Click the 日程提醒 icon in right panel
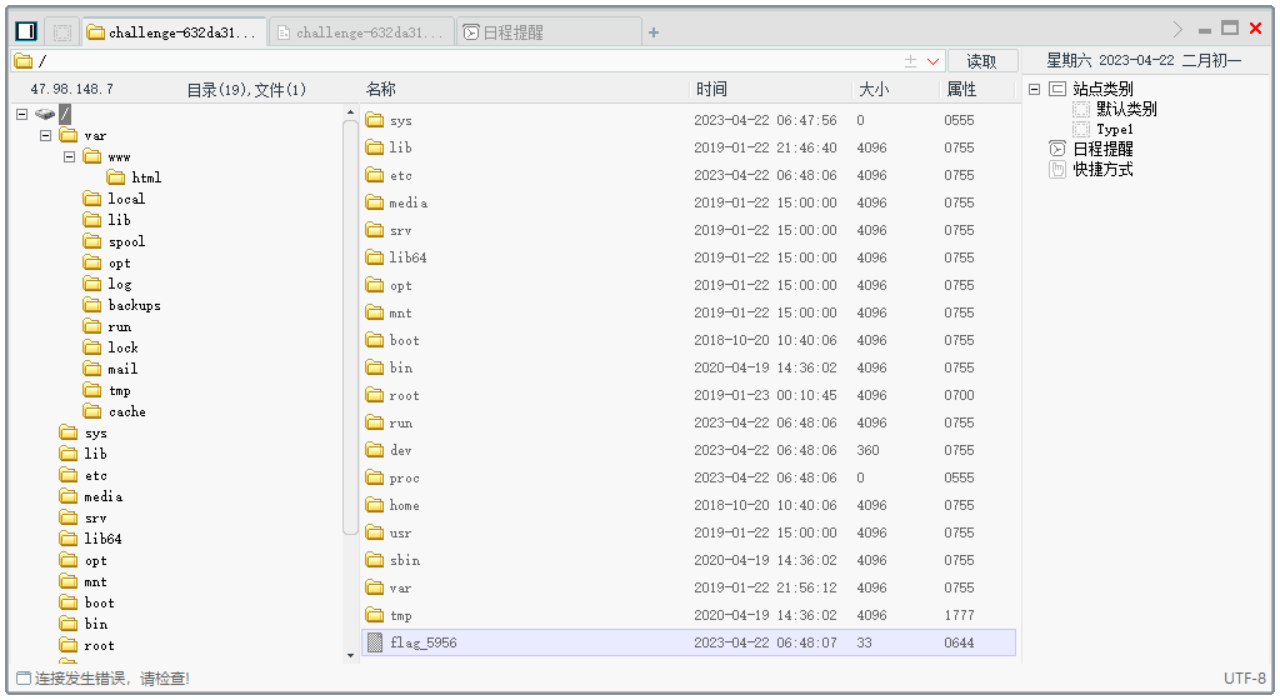Screen dimensions: 1280x700 pyautogui.click(x=1057, y=149)
